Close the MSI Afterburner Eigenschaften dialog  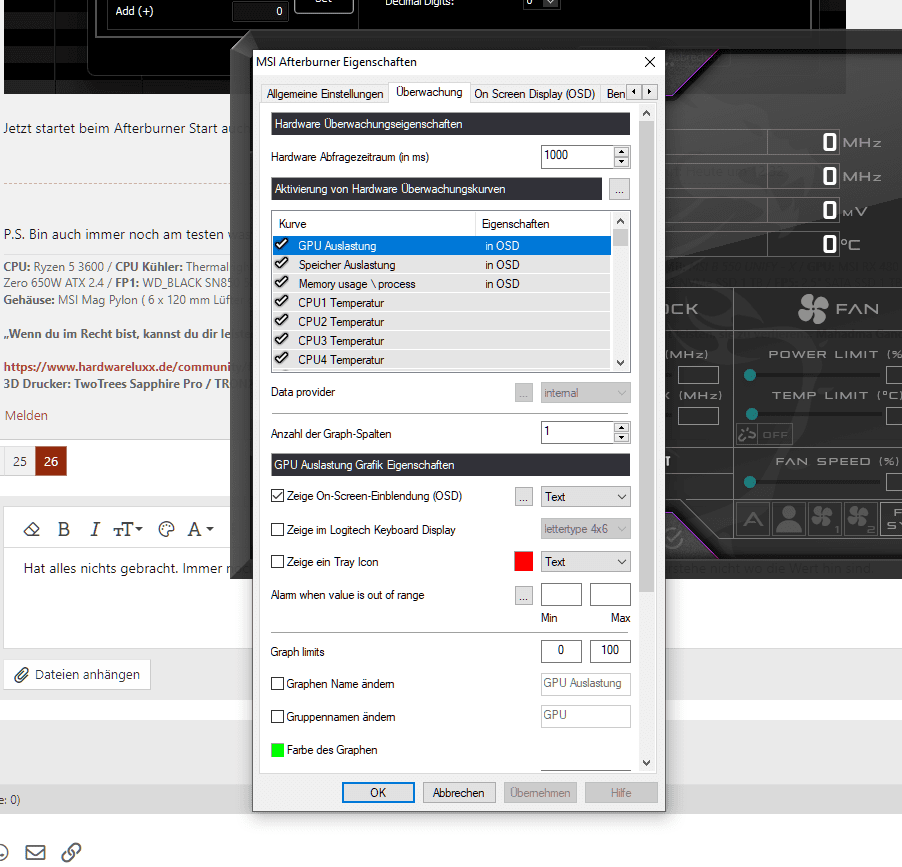click(x=650, y=62)
